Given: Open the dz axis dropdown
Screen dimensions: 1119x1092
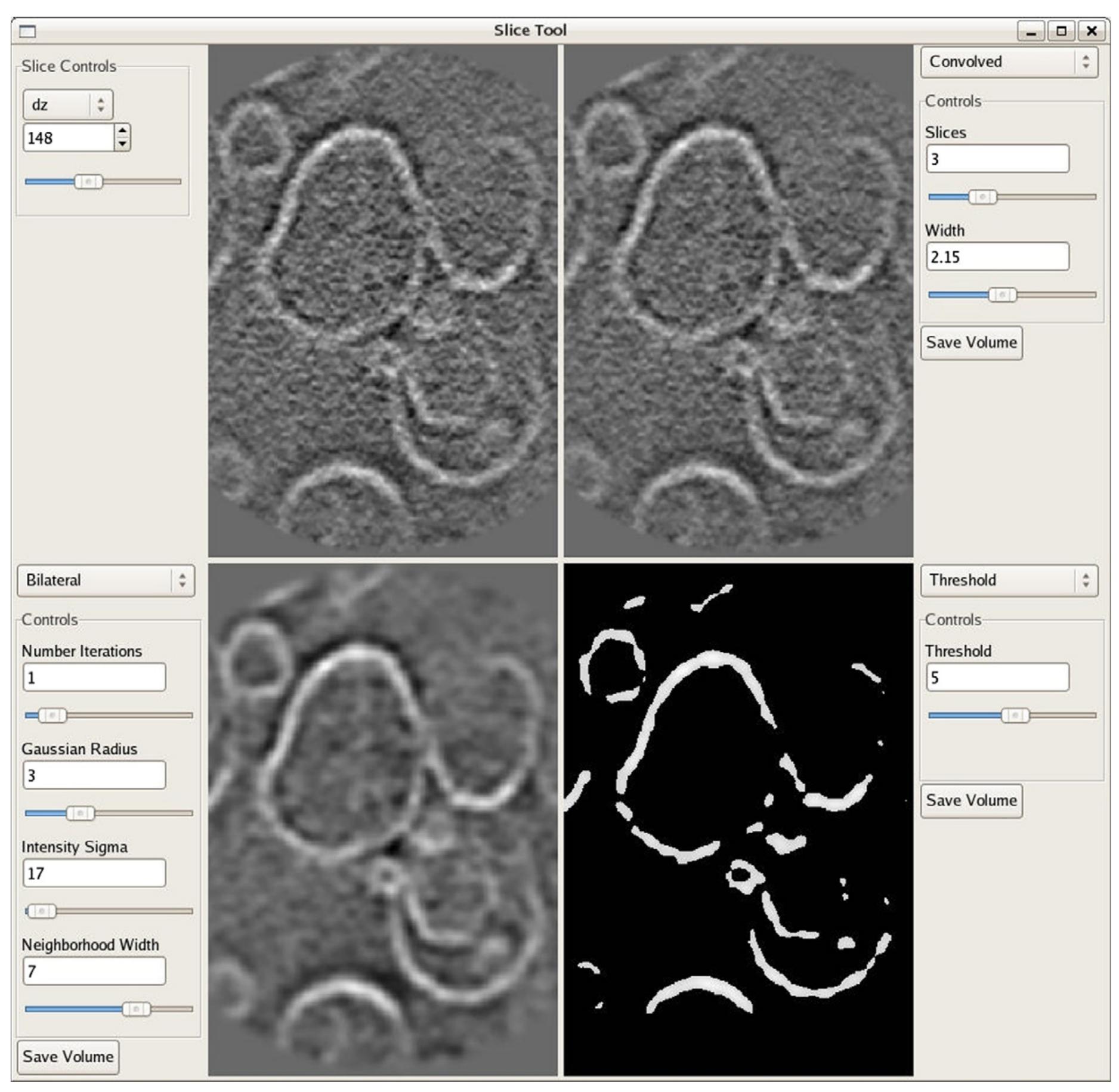Looking at the screenshot, I should (67, 105).
